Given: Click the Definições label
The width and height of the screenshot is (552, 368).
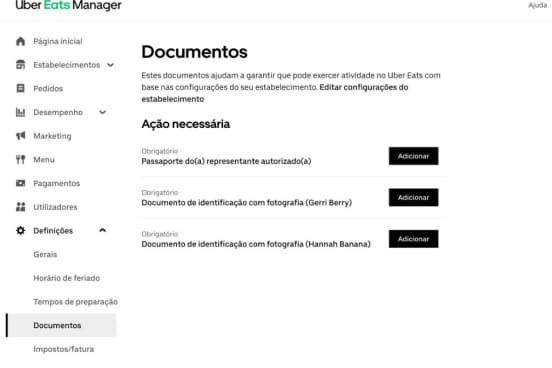Looking at the screenshot, I should [x=53, y=231].
